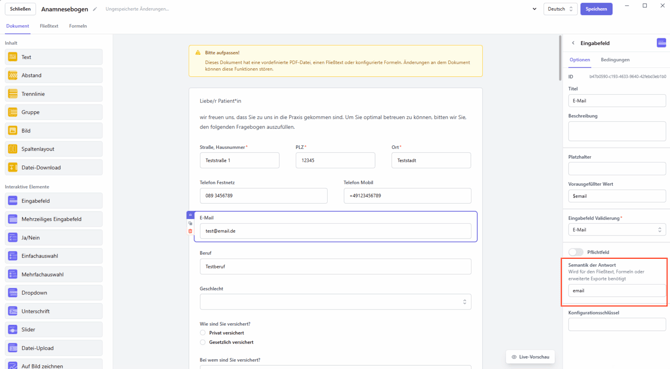Add a Mehrzeiliges Eingabefeld element

coord(54,219)
